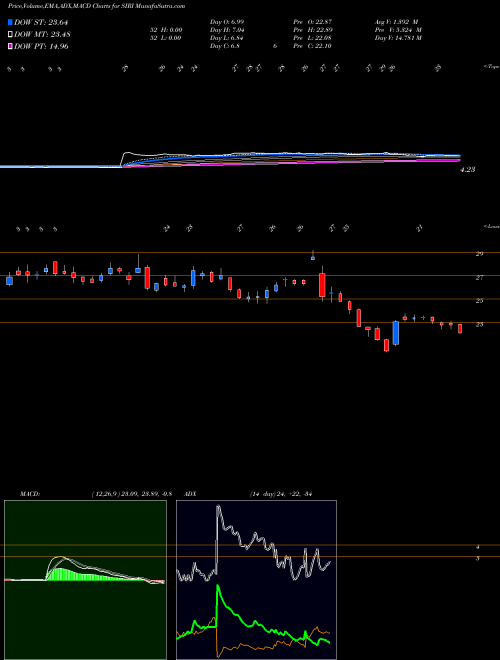Click the price axis label 27
500x660 pixels.
pos(479,277)
